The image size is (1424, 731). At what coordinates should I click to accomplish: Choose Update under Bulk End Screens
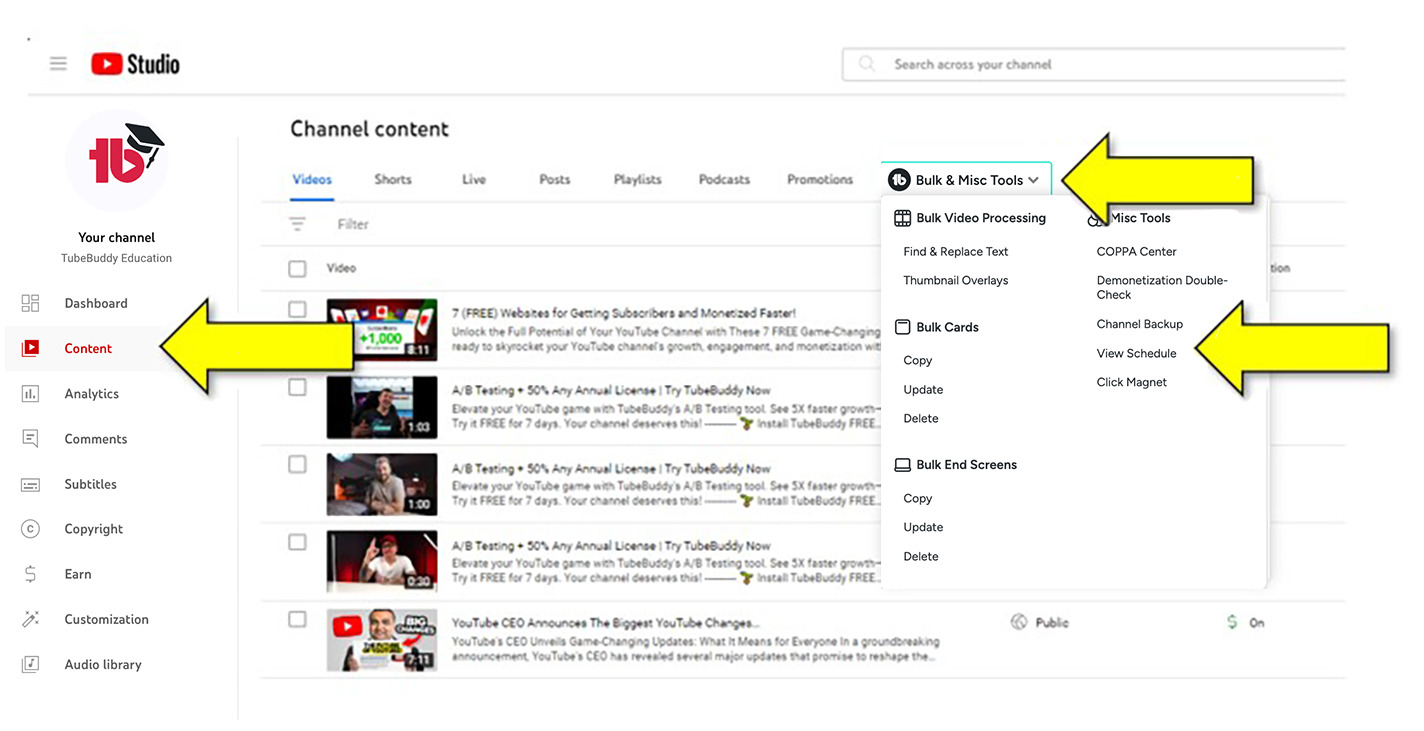coord(923,528)
